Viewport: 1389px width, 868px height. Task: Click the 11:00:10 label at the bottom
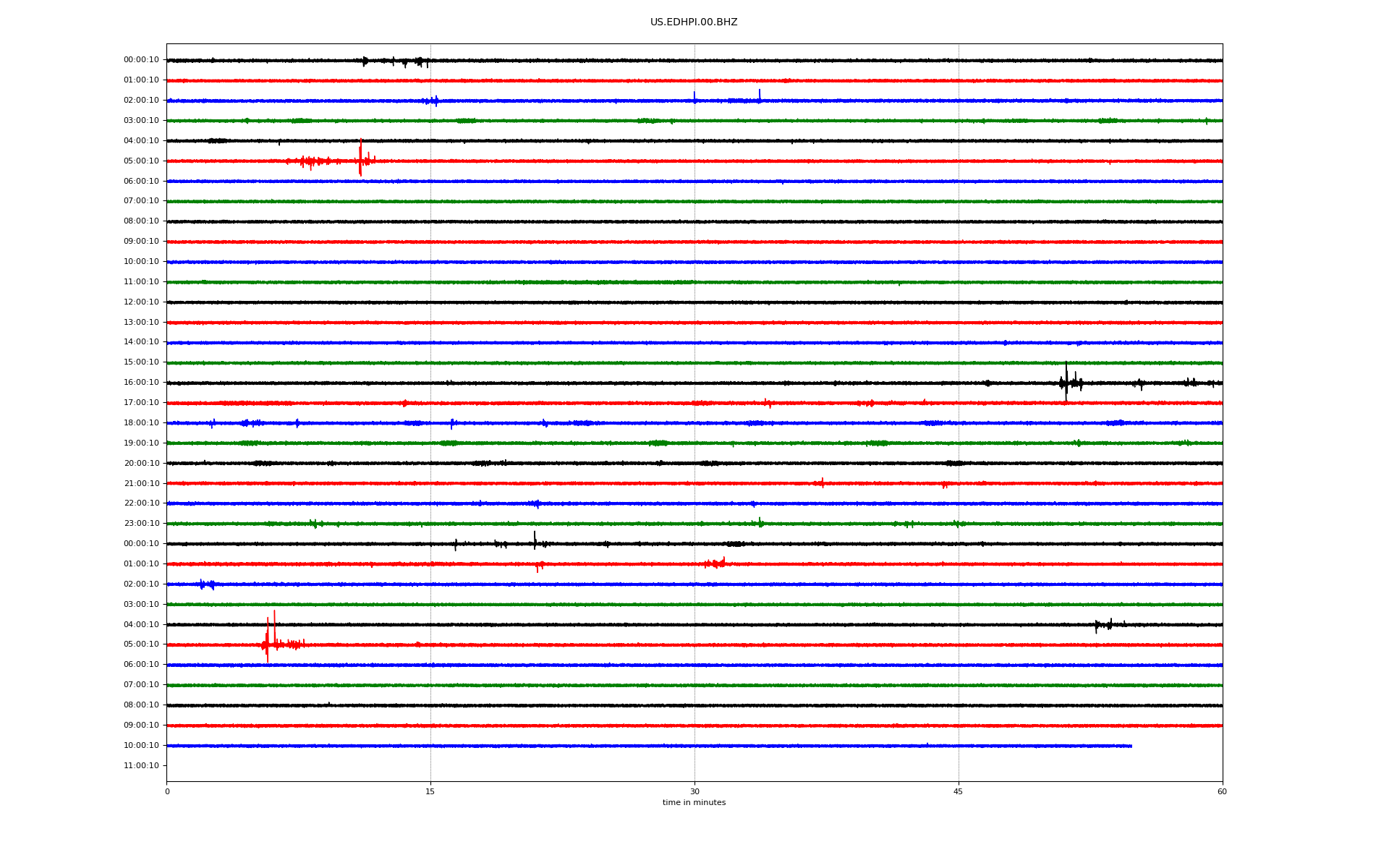(141, 766)
